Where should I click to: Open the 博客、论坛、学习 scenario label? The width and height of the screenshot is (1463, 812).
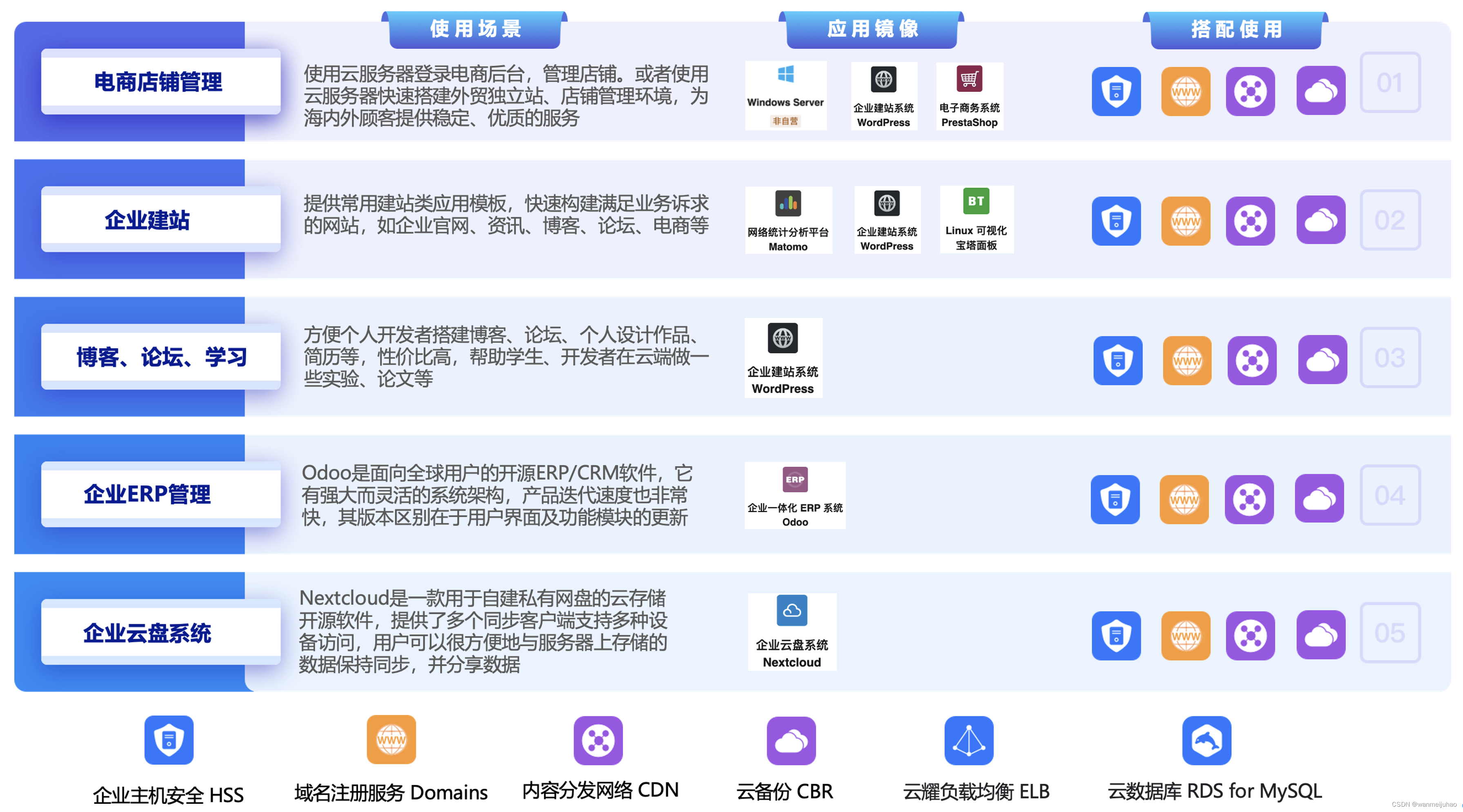click(x=161, y=357)
